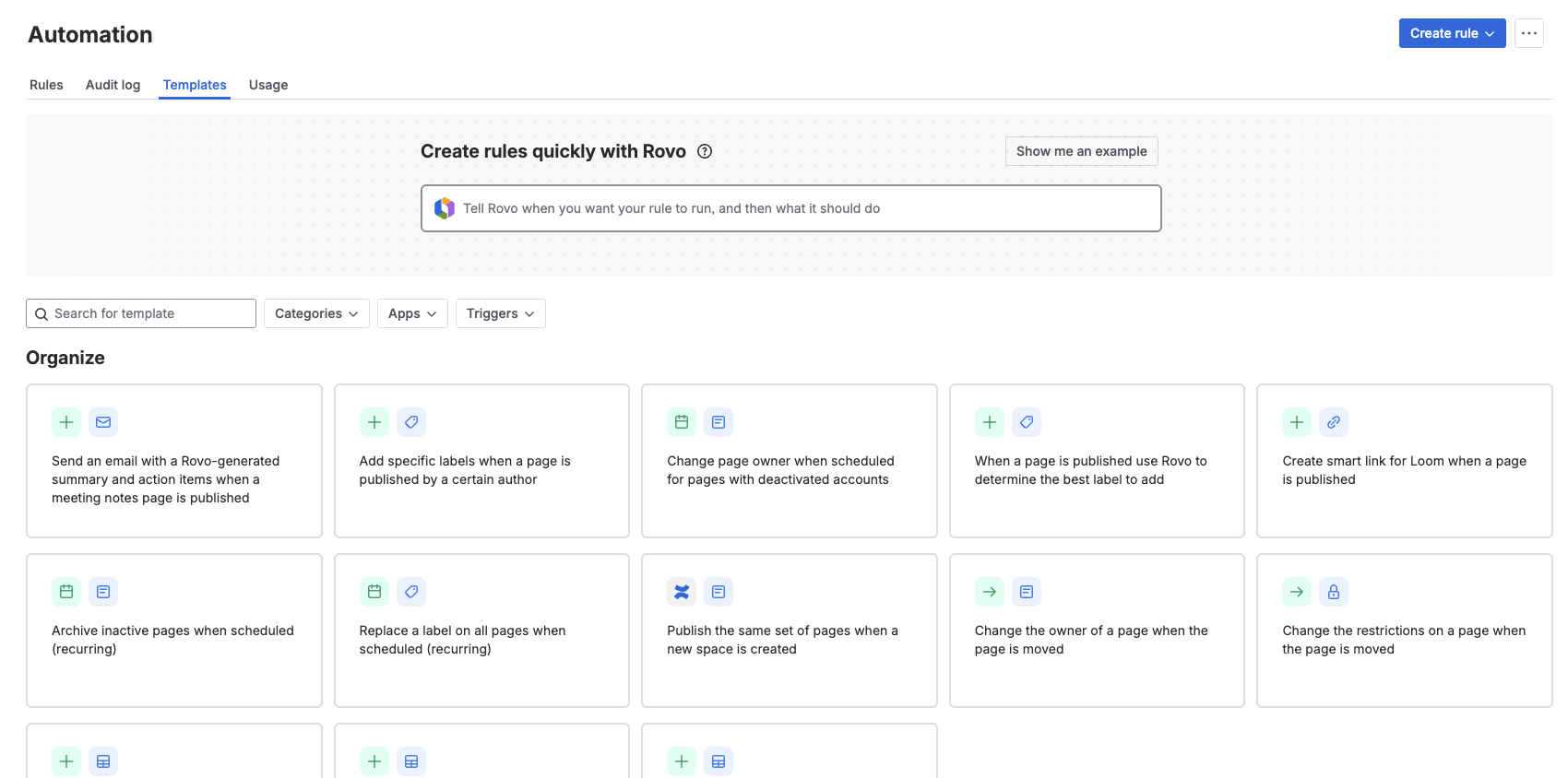Click 'When a page is published use Rovo' text
Image resolution: width=1568 pixels, height=778 pixels.
1090,470
